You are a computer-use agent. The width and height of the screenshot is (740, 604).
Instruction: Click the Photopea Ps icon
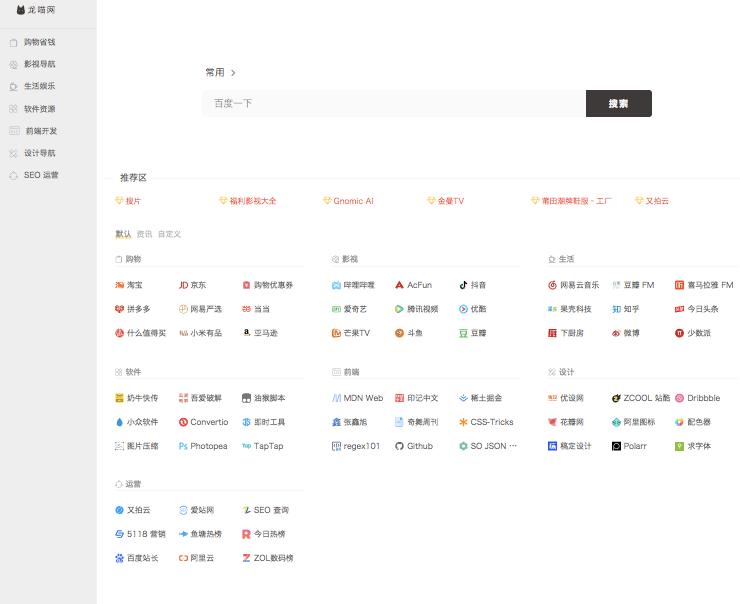[183, 446]
